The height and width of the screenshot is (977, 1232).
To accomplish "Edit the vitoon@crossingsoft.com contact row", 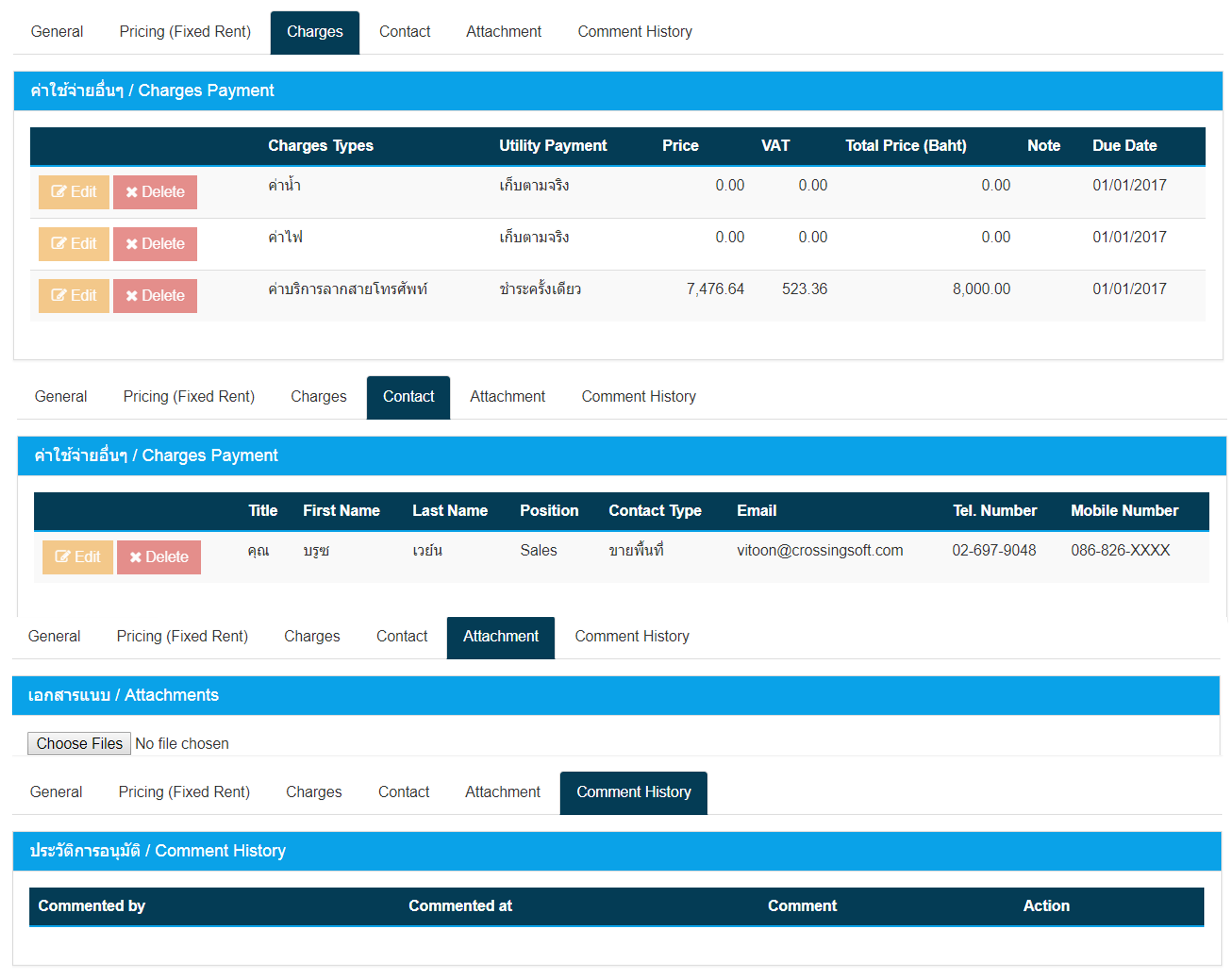I will tap(78, 557).
